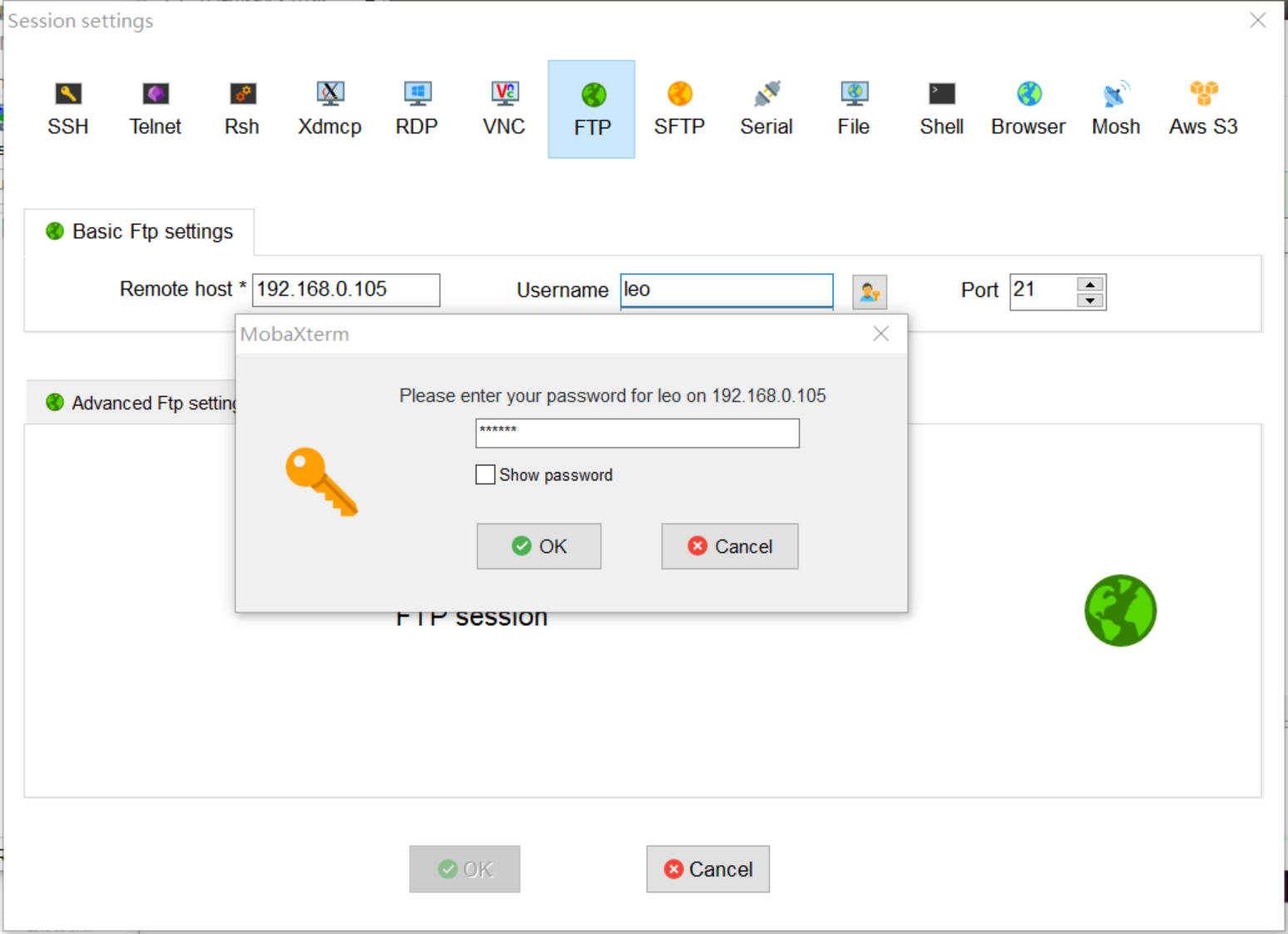The image size is (1288, 934).
Task: Close the MobaXterm password dialog
Action: coord(881,334)
